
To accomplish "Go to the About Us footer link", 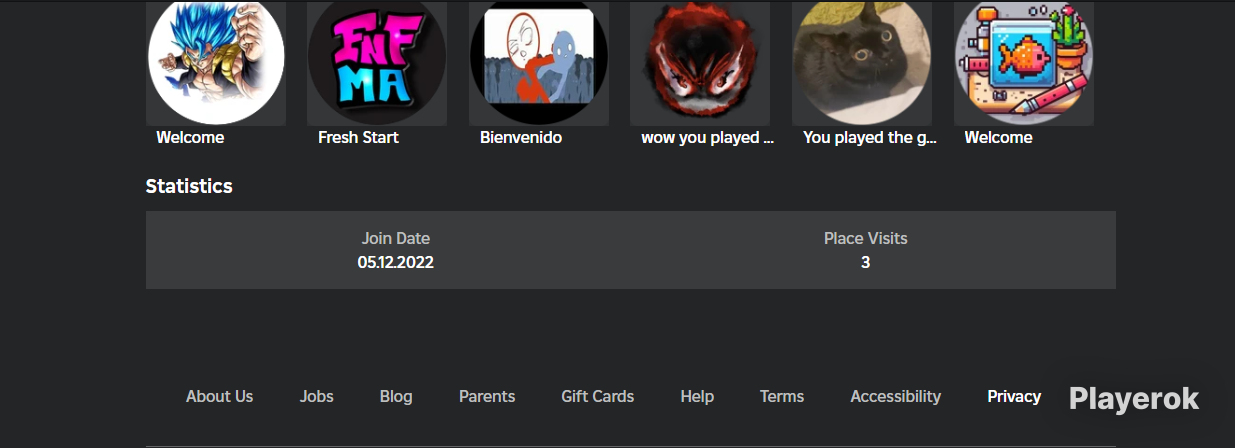I will click(x=219, y=396).
